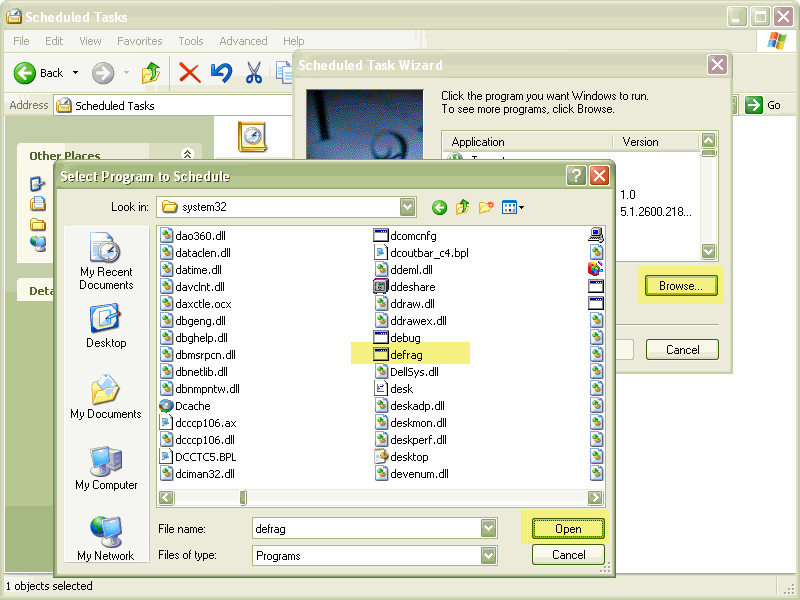The image size is (800, 600).
Task: Select DCCTC5.BPL in file list
Action: [197, 457]
